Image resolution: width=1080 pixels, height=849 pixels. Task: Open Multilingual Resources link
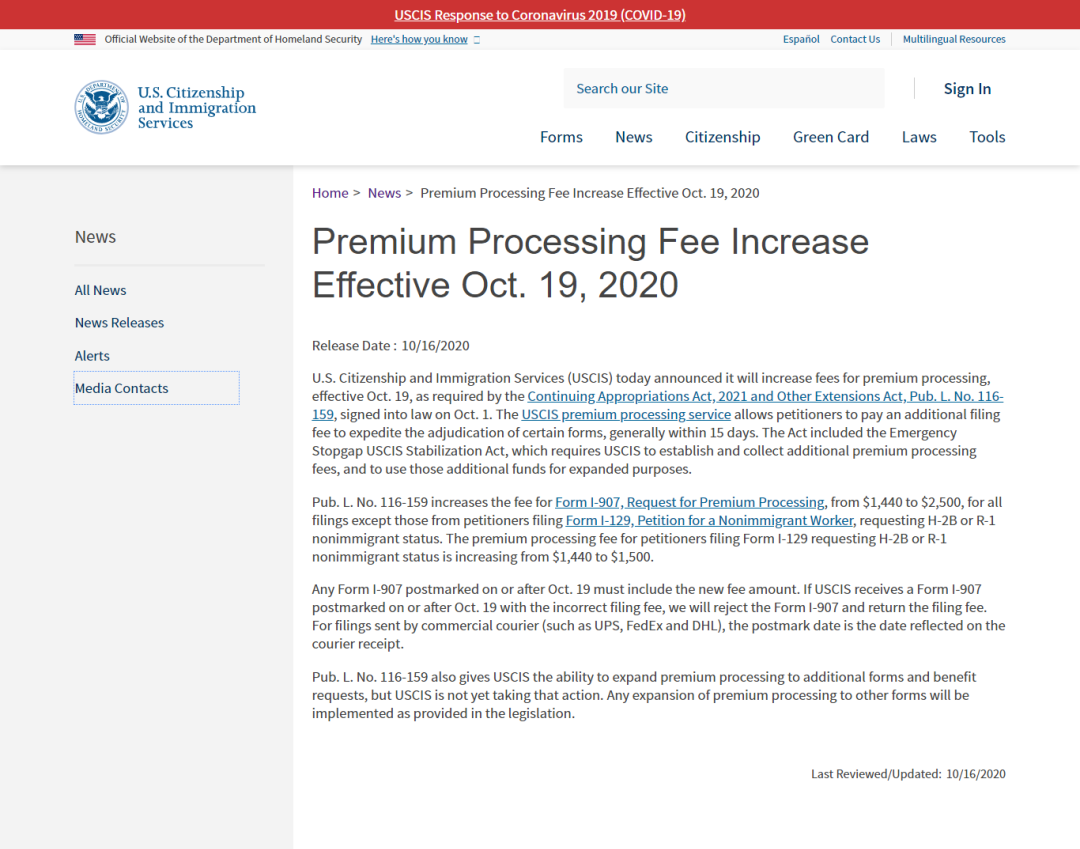pyautogui.click(x=954, y=39)
